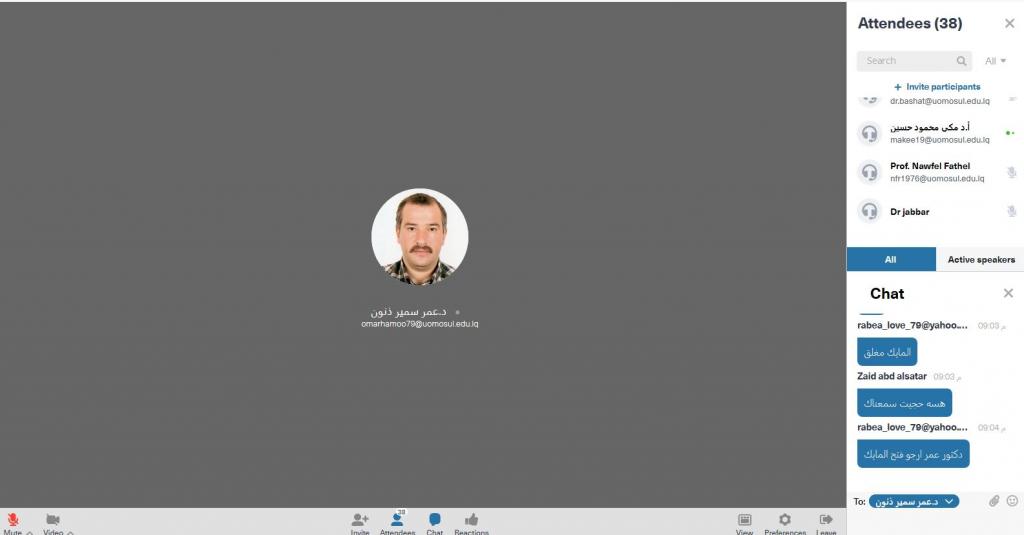Toggle the Attendees panel icon
The image size is (1024, 535).
[397, 520]
